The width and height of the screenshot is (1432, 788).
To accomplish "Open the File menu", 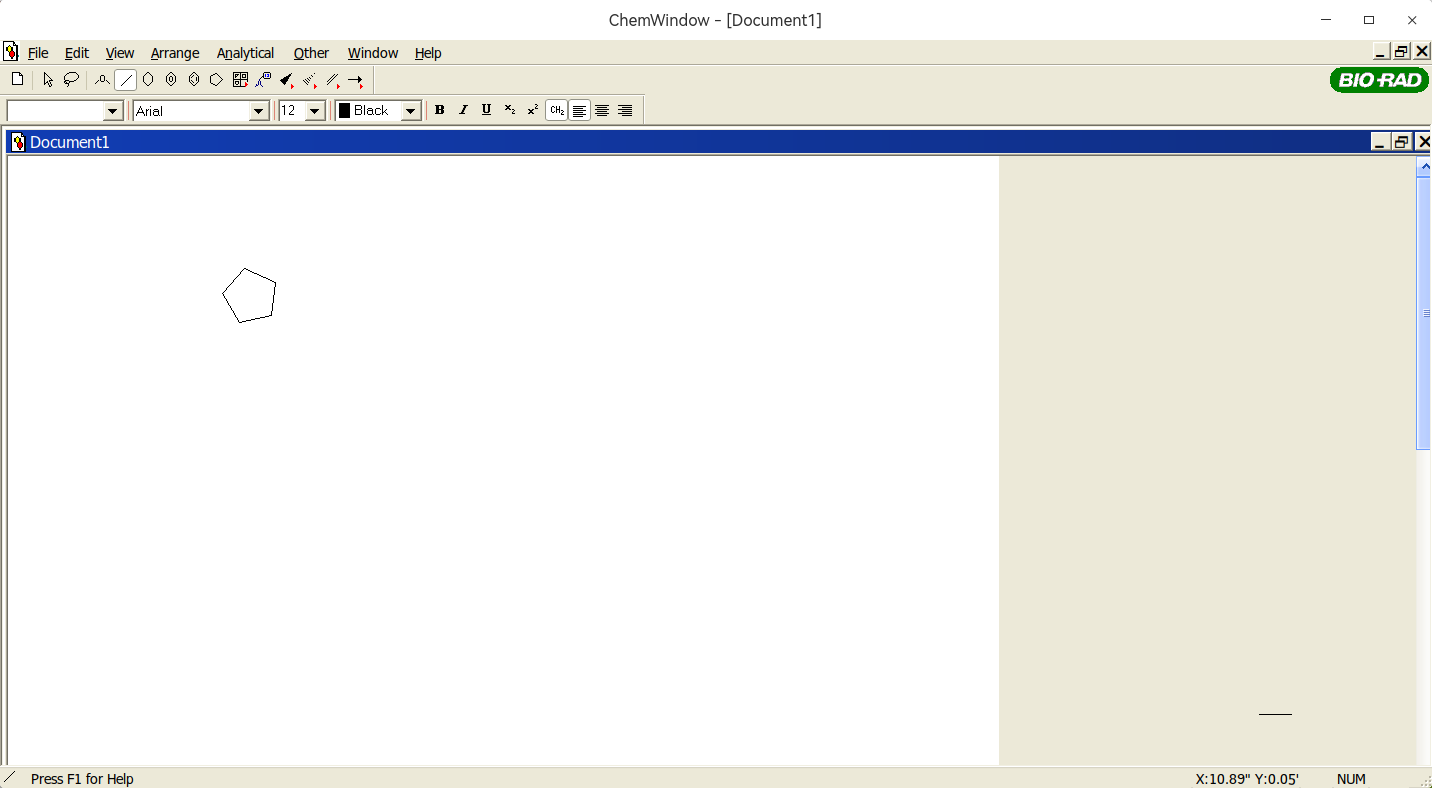I will pyautogui.click(x=38, y=53).
